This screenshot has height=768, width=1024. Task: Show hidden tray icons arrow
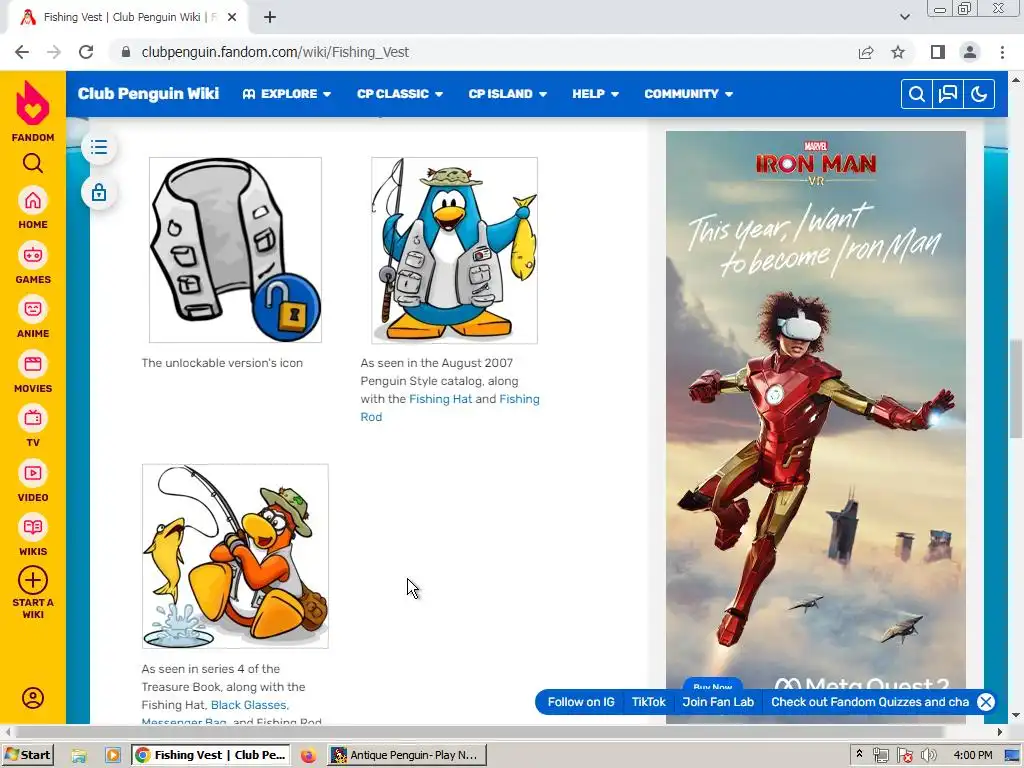click(859, 754)
